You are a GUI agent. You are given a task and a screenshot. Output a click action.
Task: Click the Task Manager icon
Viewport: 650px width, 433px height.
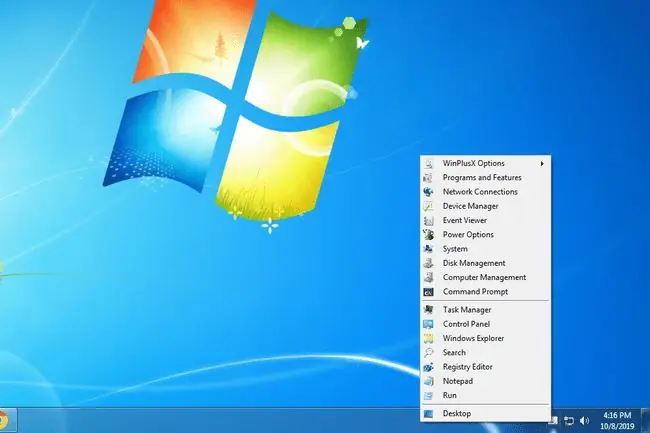coord(429,310)
